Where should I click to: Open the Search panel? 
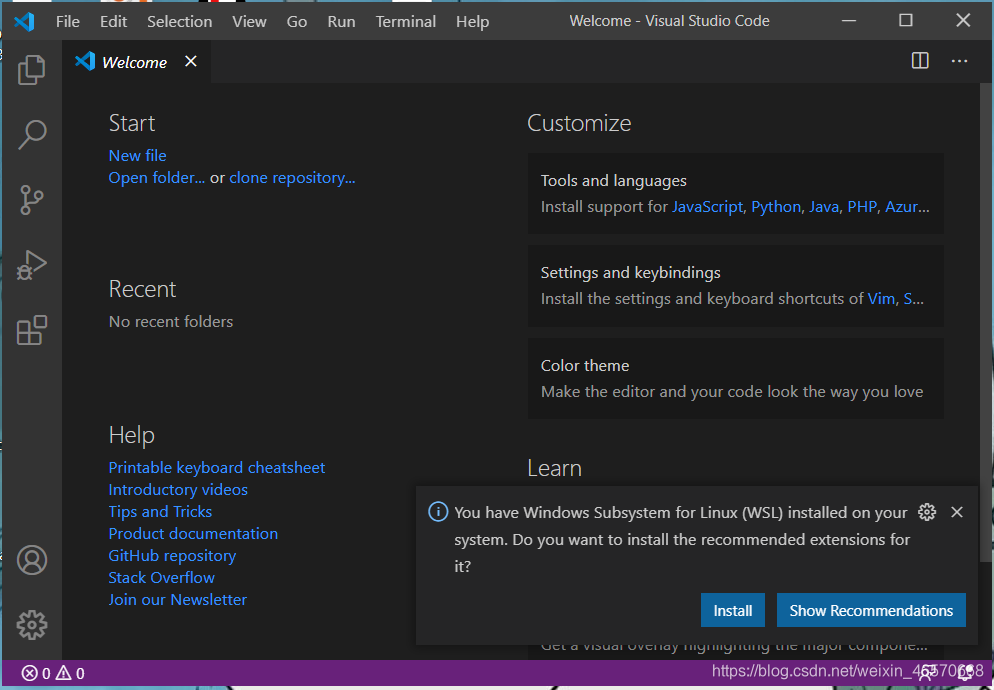[x=31, y=134]
